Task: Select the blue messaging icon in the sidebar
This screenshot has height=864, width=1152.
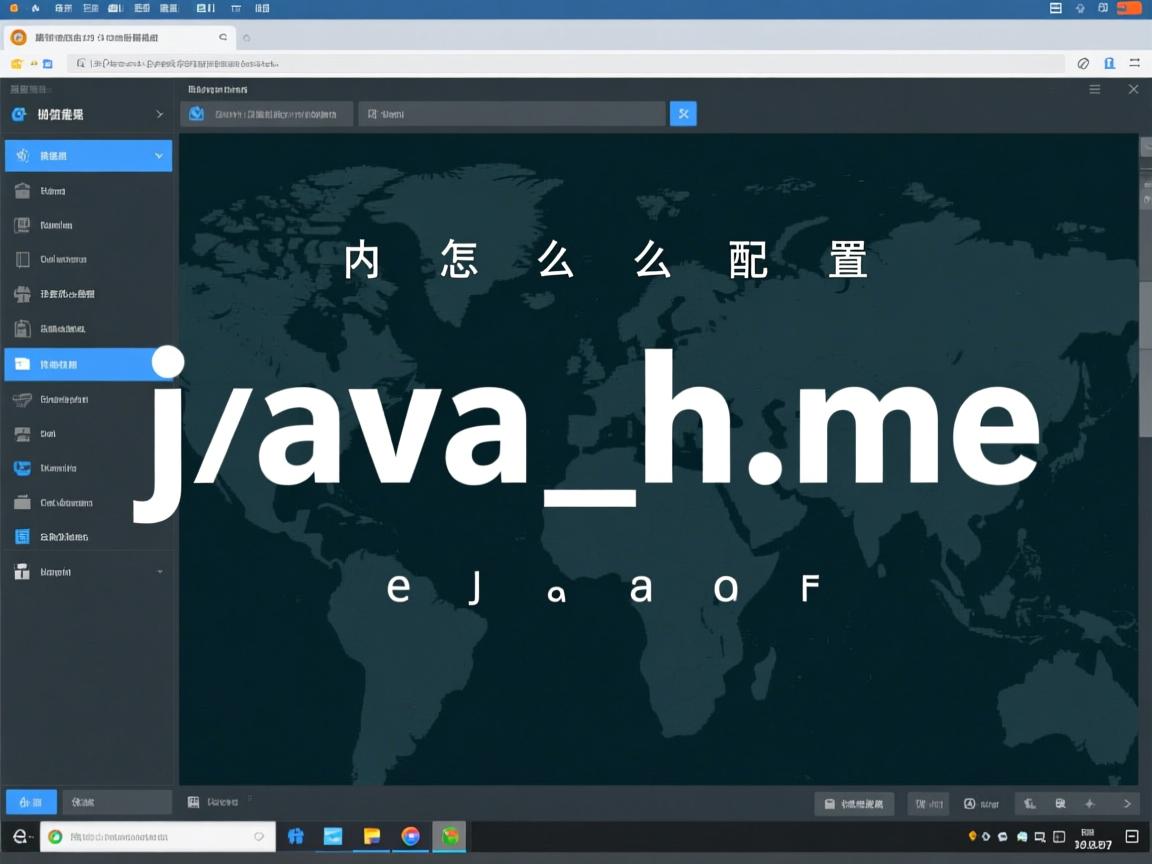Action: 22,467
